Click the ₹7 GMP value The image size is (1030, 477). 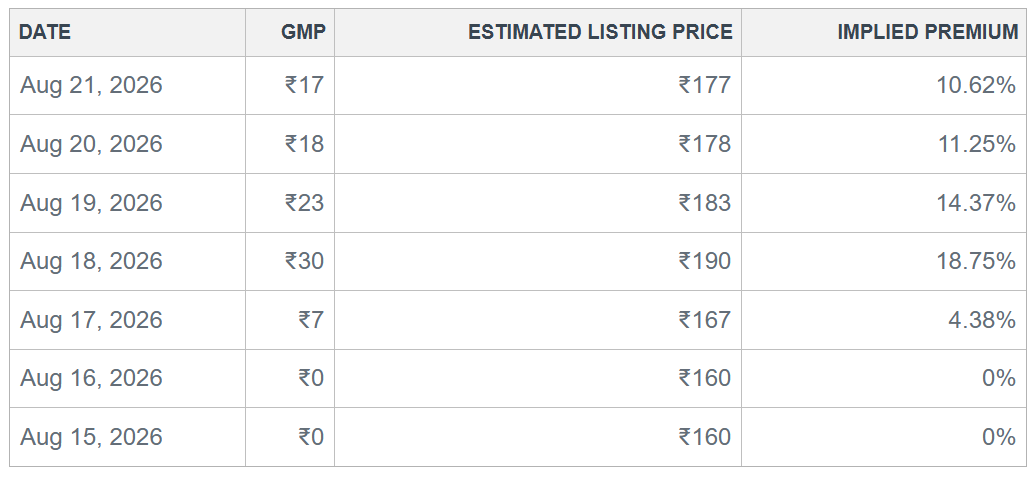pos(311,320)
